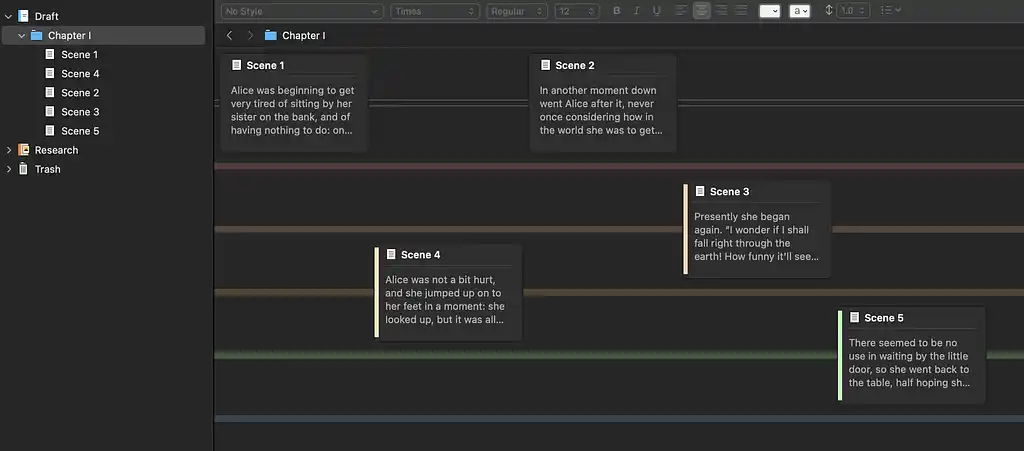Select Trash in the binder
Image resolution: width=1024 pixels, height=451 pixels.
pyautogui.click(x=48, y=169)
